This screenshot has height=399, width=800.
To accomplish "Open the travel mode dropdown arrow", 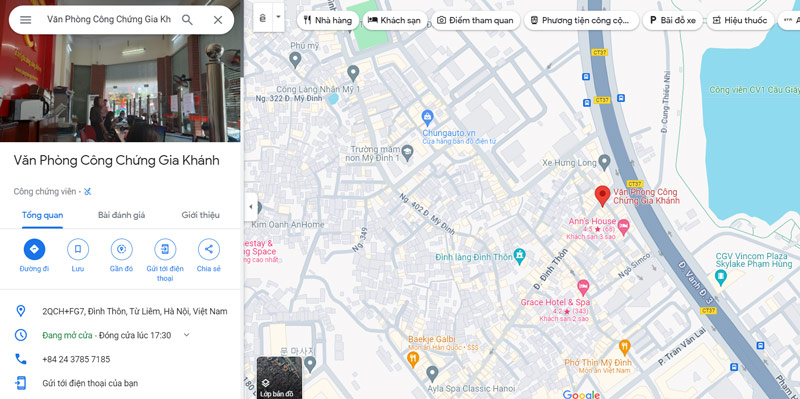I will coord(279,17).
